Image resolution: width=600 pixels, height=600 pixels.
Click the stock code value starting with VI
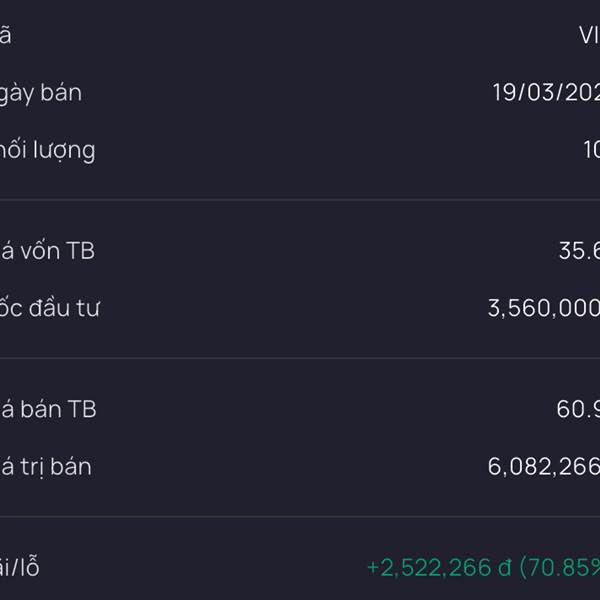pos(589,36)
